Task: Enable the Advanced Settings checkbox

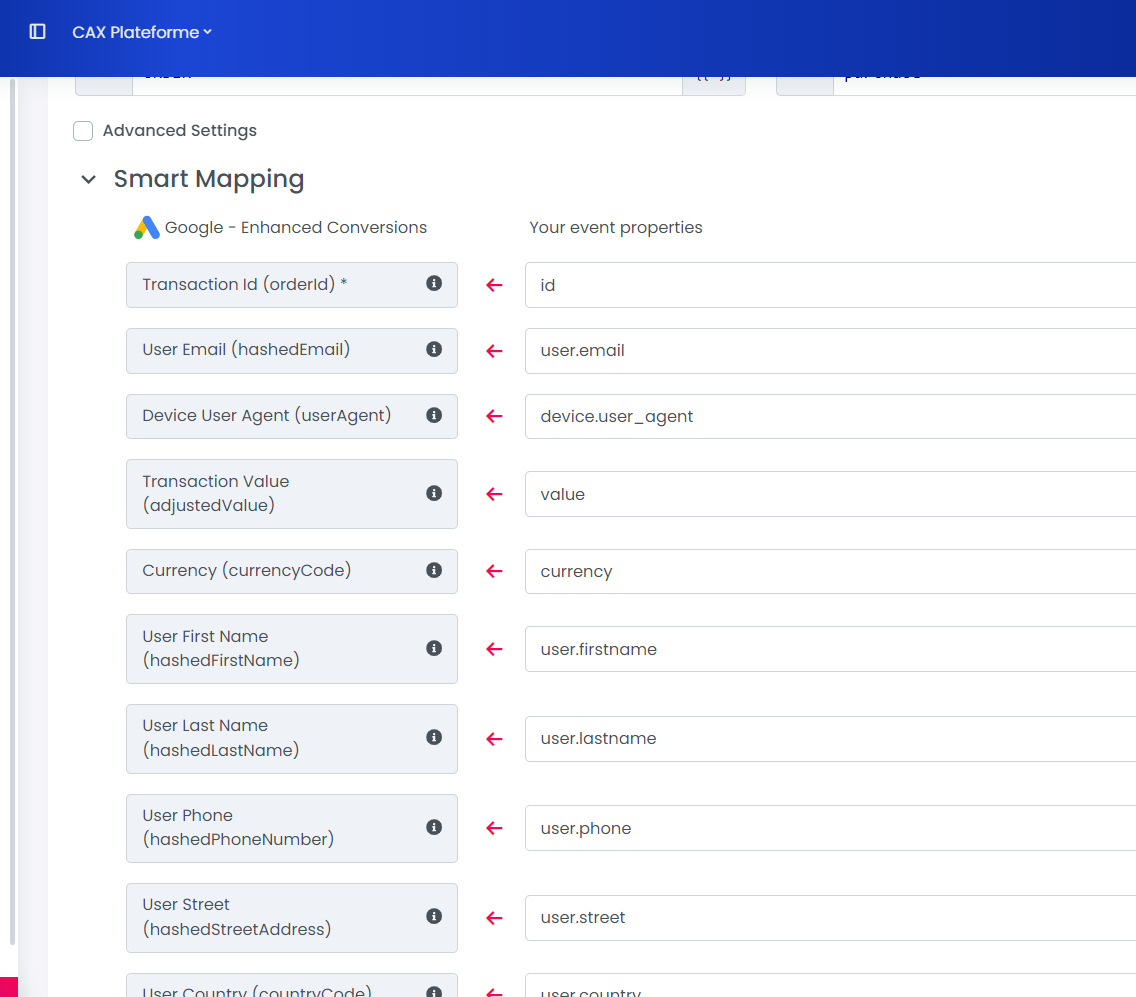Action: click(84, 131)
